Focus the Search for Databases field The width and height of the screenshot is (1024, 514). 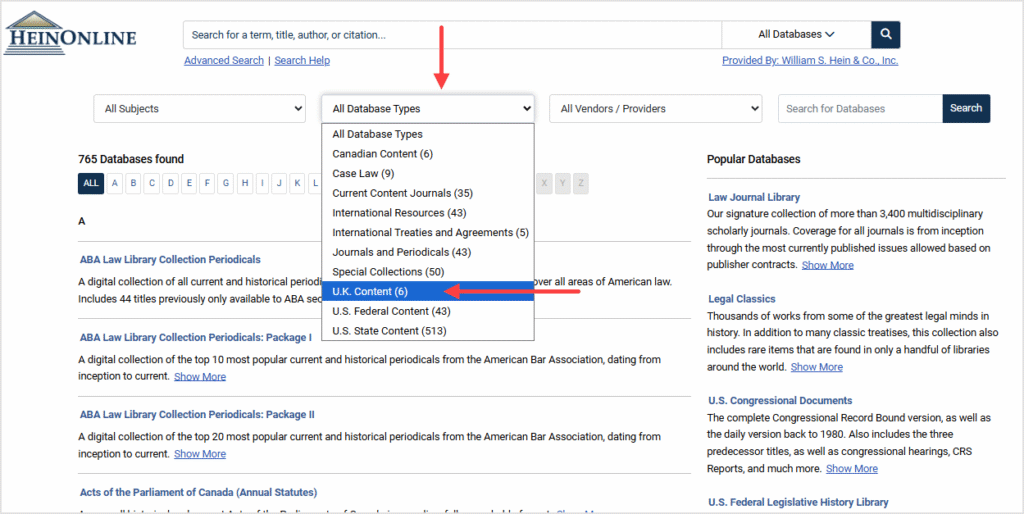tap(860, 108)
